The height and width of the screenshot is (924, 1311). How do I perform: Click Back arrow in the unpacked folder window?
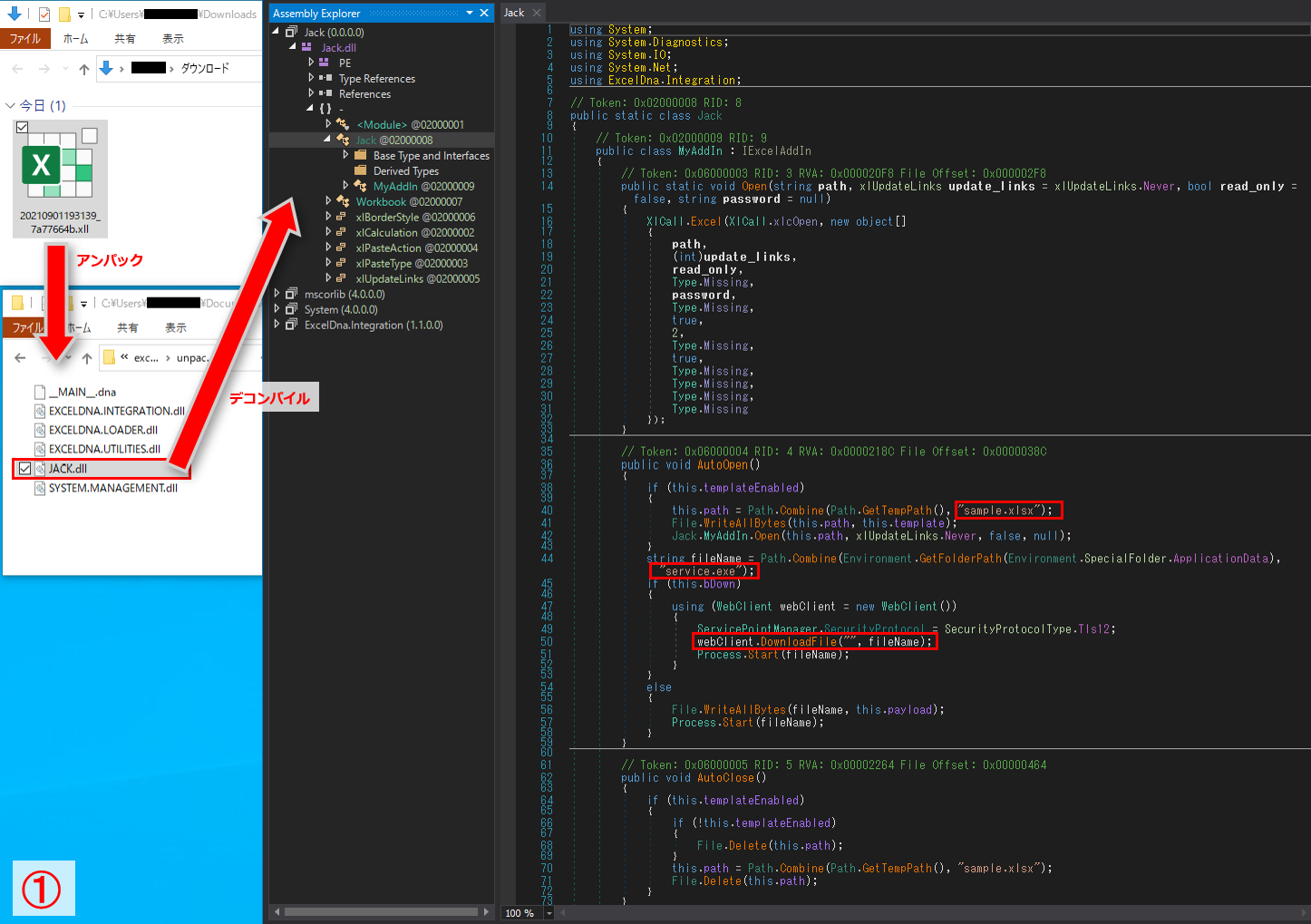pyautogui.click(x=20, y=358)
